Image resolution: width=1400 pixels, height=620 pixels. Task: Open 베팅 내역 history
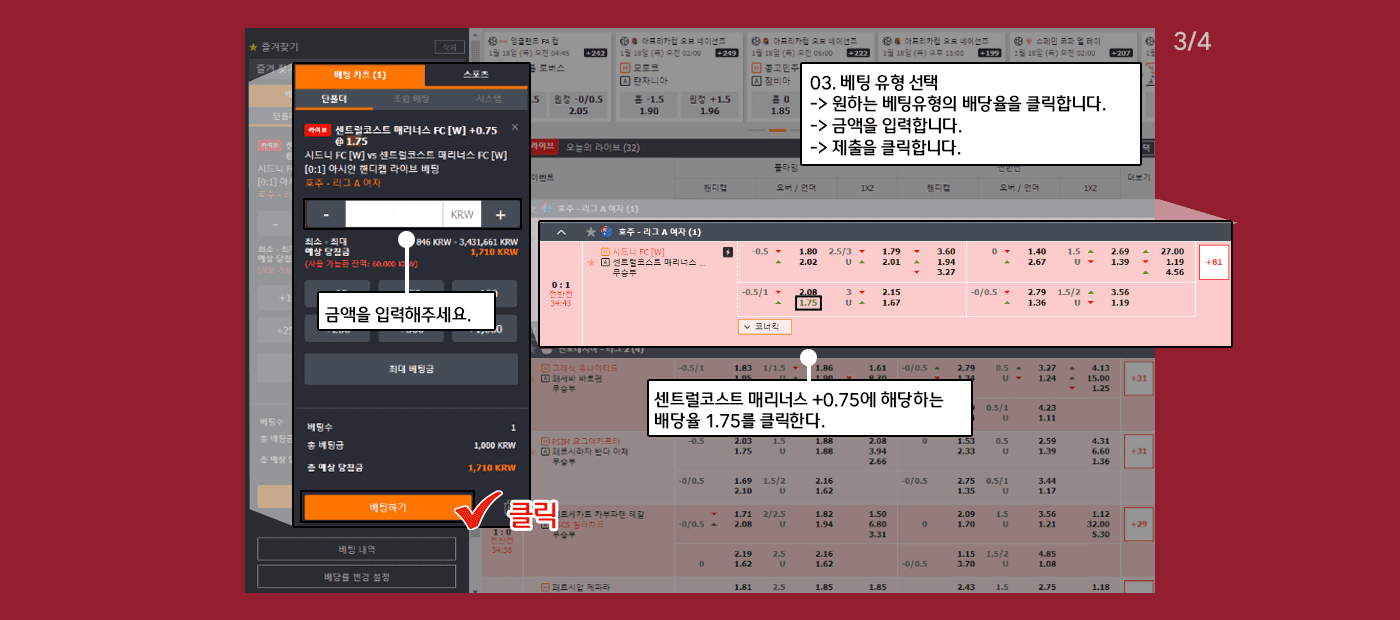[x=356, y=548]
